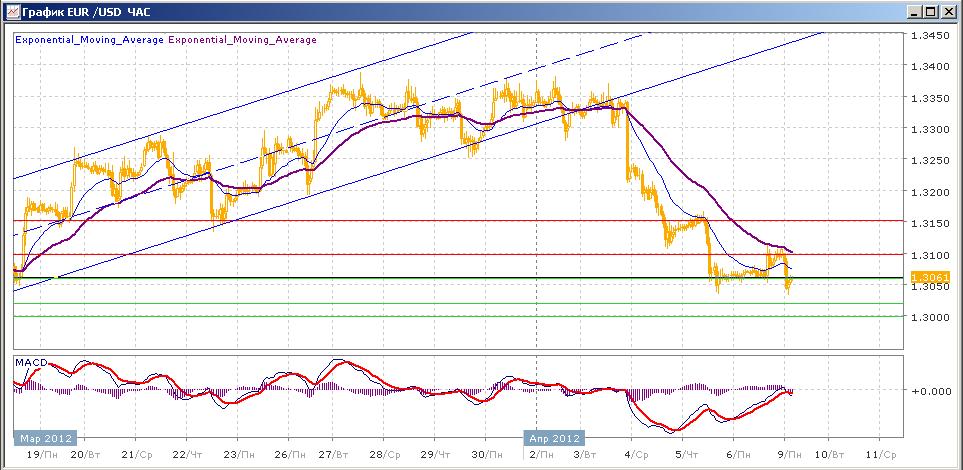
Task: Click the 1.3400 price axis label
Action: pyautogui.click(x=930, y=66)
